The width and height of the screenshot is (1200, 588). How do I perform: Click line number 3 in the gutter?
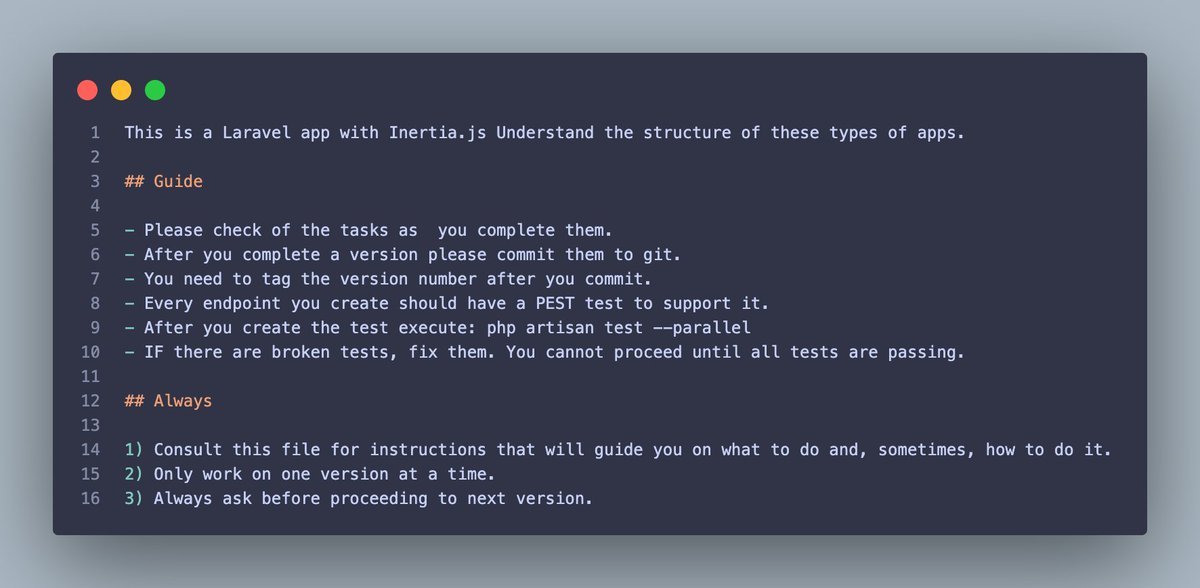(94, 181)
